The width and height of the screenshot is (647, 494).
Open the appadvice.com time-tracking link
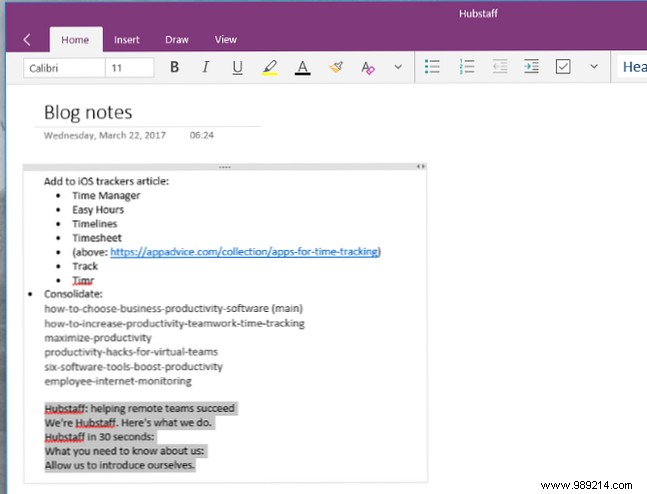click(x=244, y=252)
